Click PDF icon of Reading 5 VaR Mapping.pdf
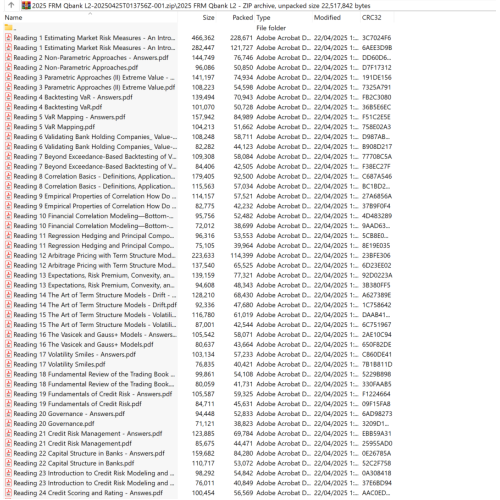The image size is (500, 500). tap(8, 127)
